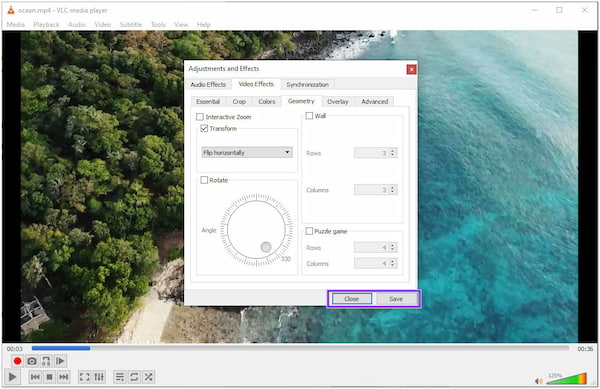600x389 pixels.
Task: Open the Synchronization tab
Action: point(307,85)
